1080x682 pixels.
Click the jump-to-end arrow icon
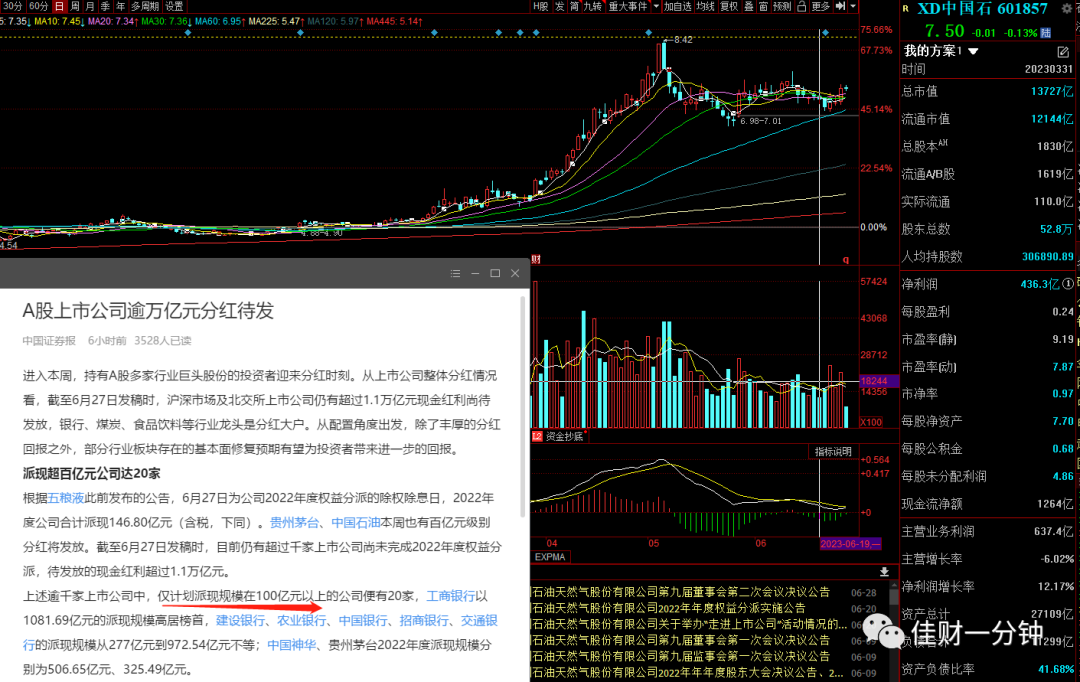(x=840, y=6)
